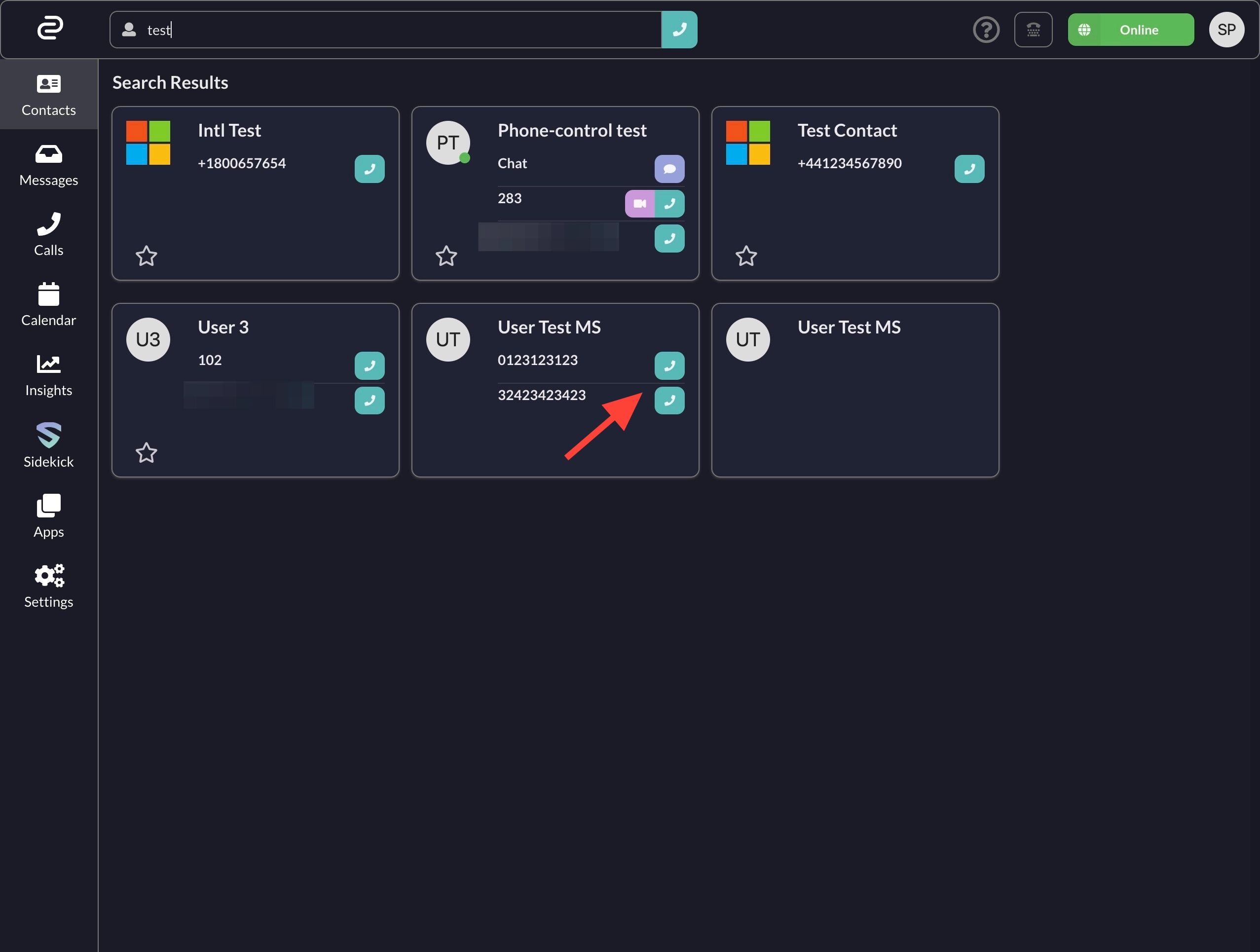Open Sidekick from the sidebar
1260x952 pixels.
point(48,446)
